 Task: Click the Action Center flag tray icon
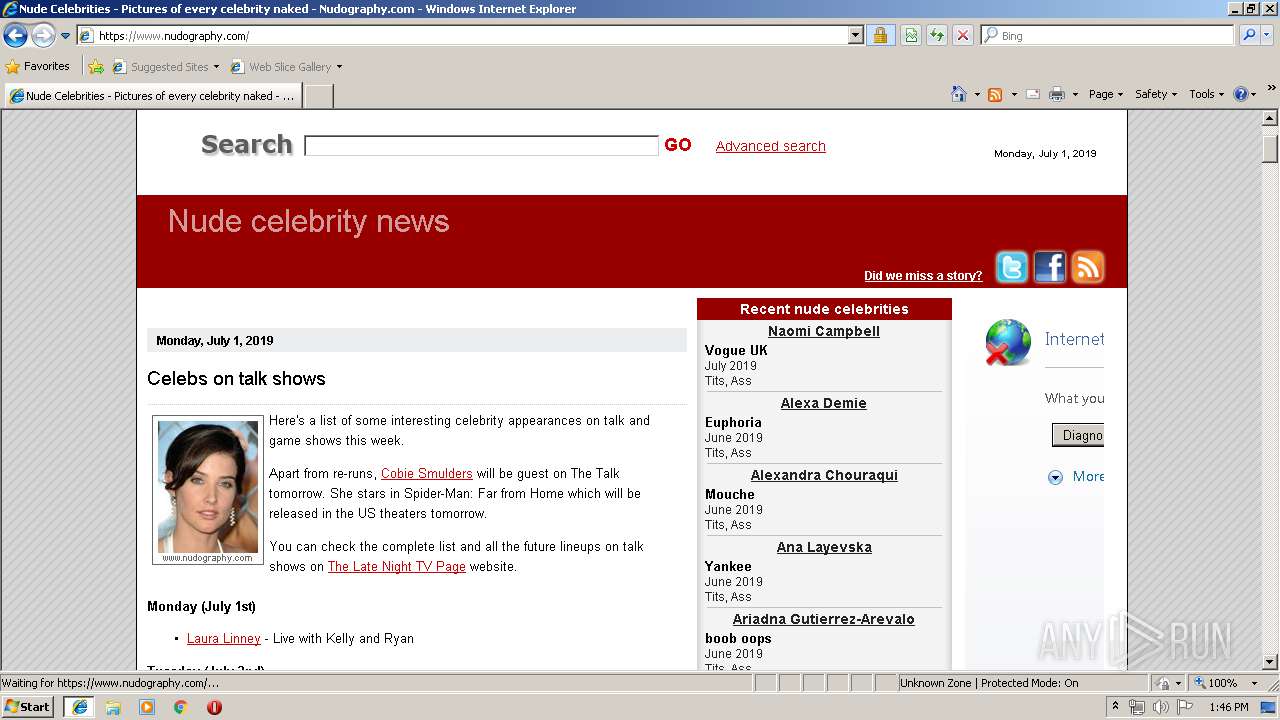point(1185,707)
